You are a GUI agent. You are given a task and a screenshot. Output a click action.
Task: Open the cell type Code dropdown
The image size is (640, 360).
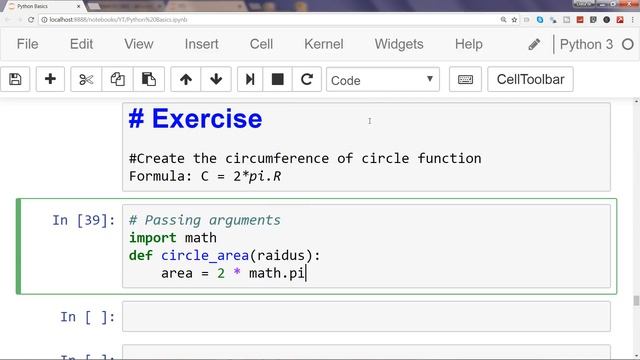(x=382, y=80)
